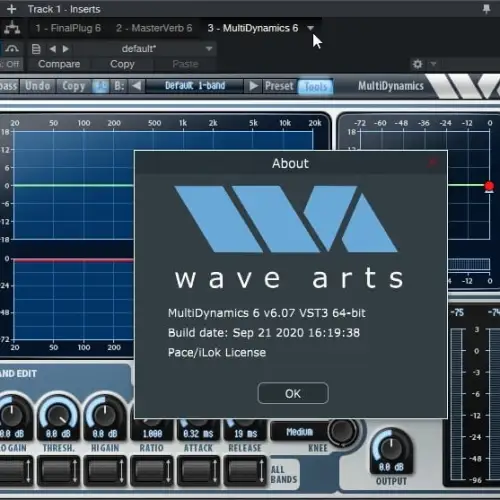The width and height of the screenshot is (500, 500).
Task: Click the HI GAIN 0.0 dB value field
Action: [105, 434]
